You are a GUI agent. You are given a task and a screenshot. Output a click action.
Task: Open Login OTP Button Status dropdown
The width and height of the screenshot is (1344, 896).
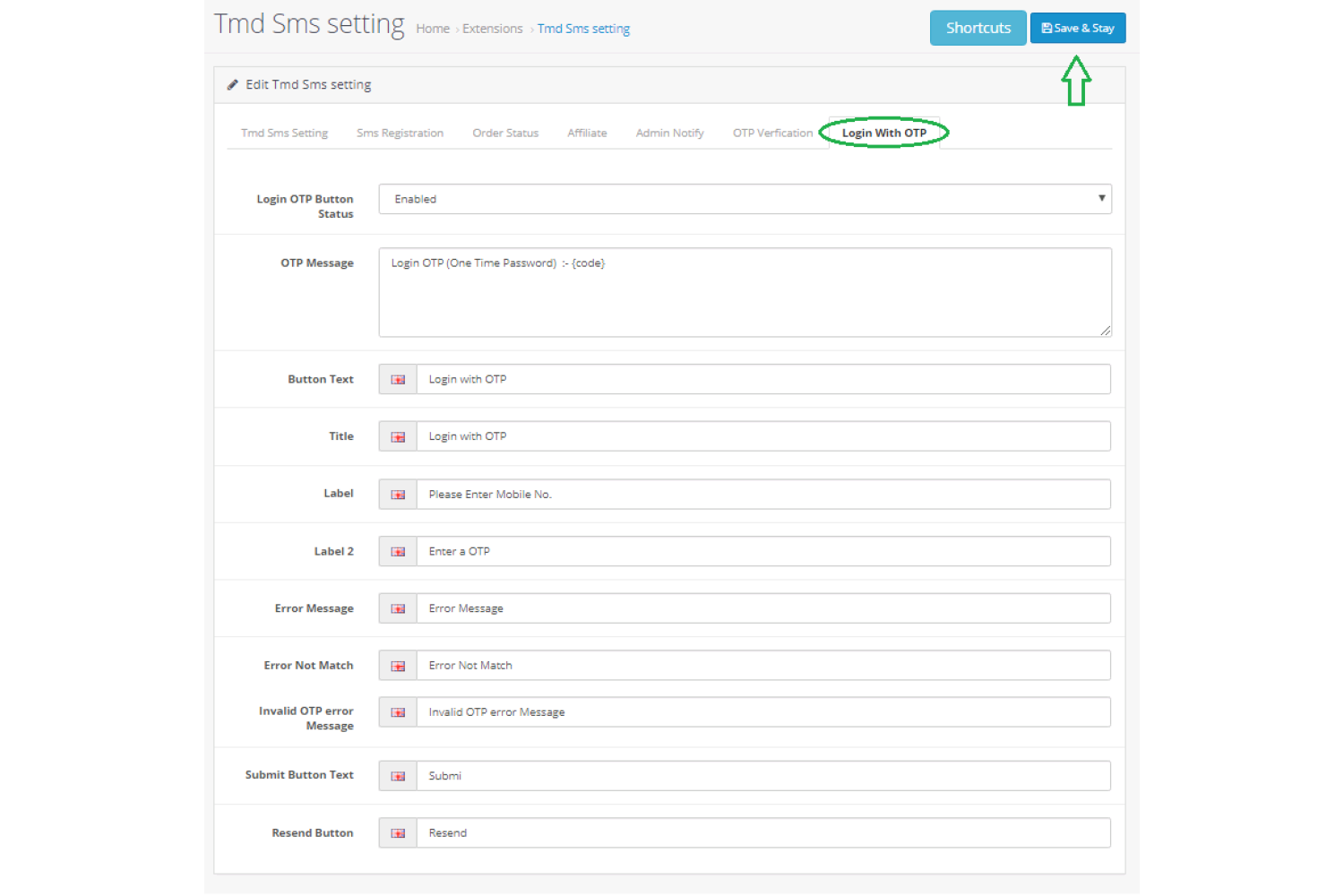745,199
